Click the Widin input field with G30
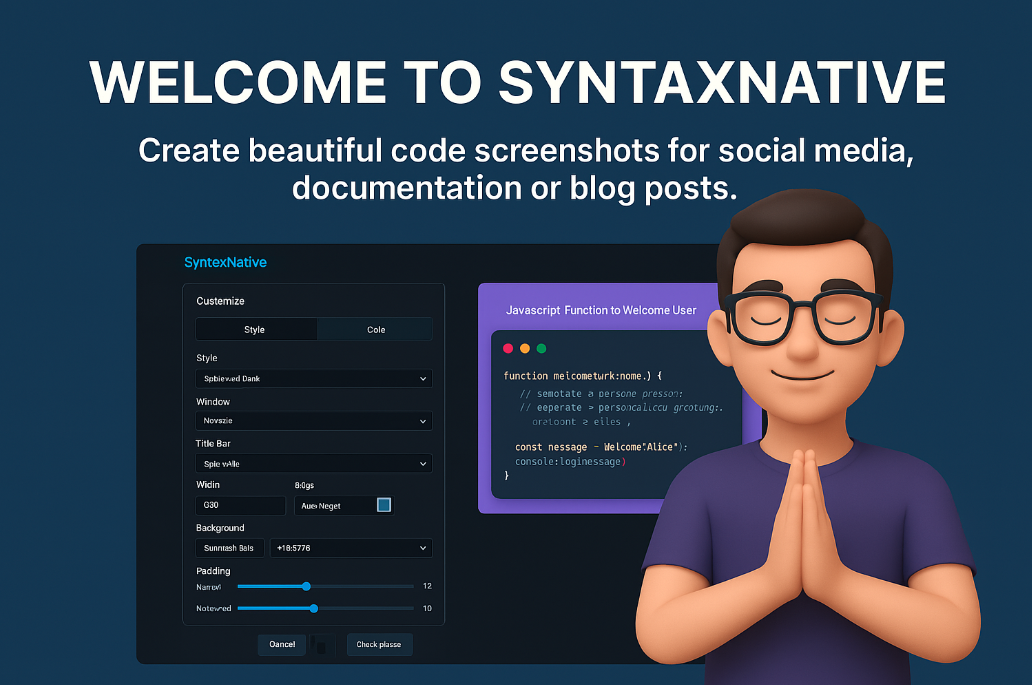1032x685 pixels. click(241, 505)
